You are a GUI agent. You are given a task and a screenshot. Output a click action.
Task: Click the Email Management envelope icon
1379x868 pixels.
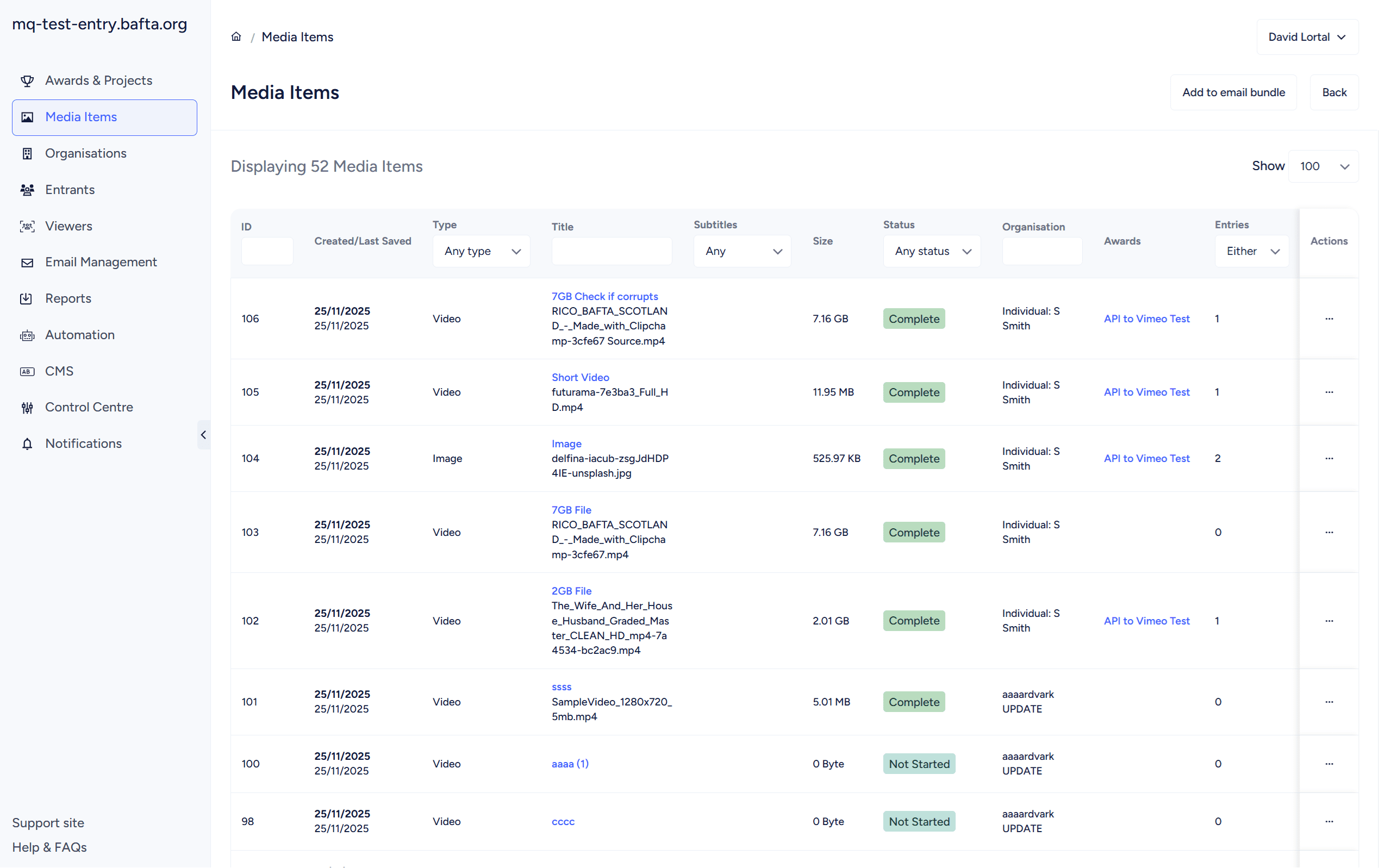27,262
